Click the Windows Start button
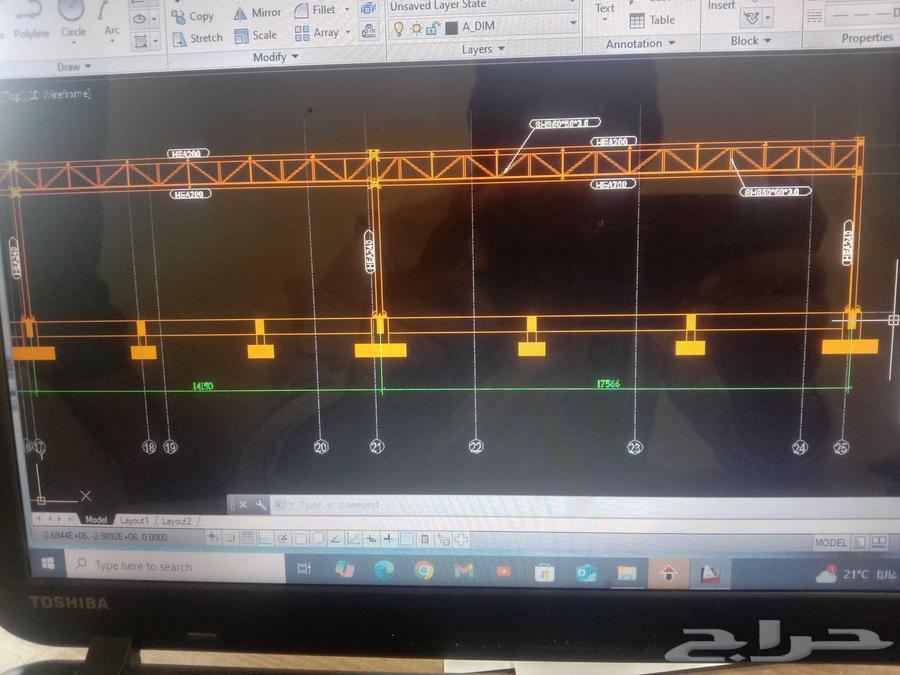Screen dimensions: 900x675 (47, 566)
